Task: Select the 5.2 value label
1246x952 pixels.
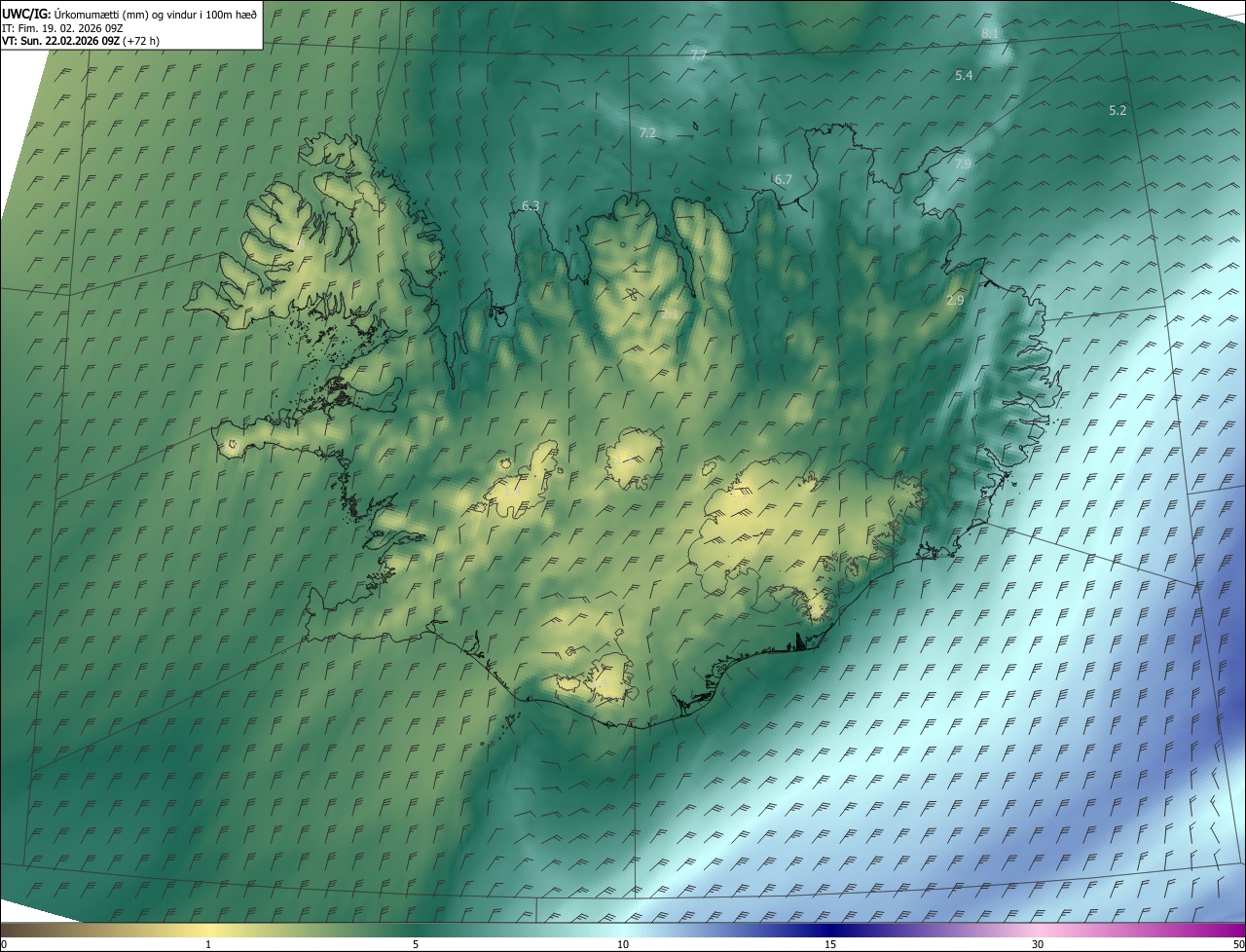Action: [1118, 110]
